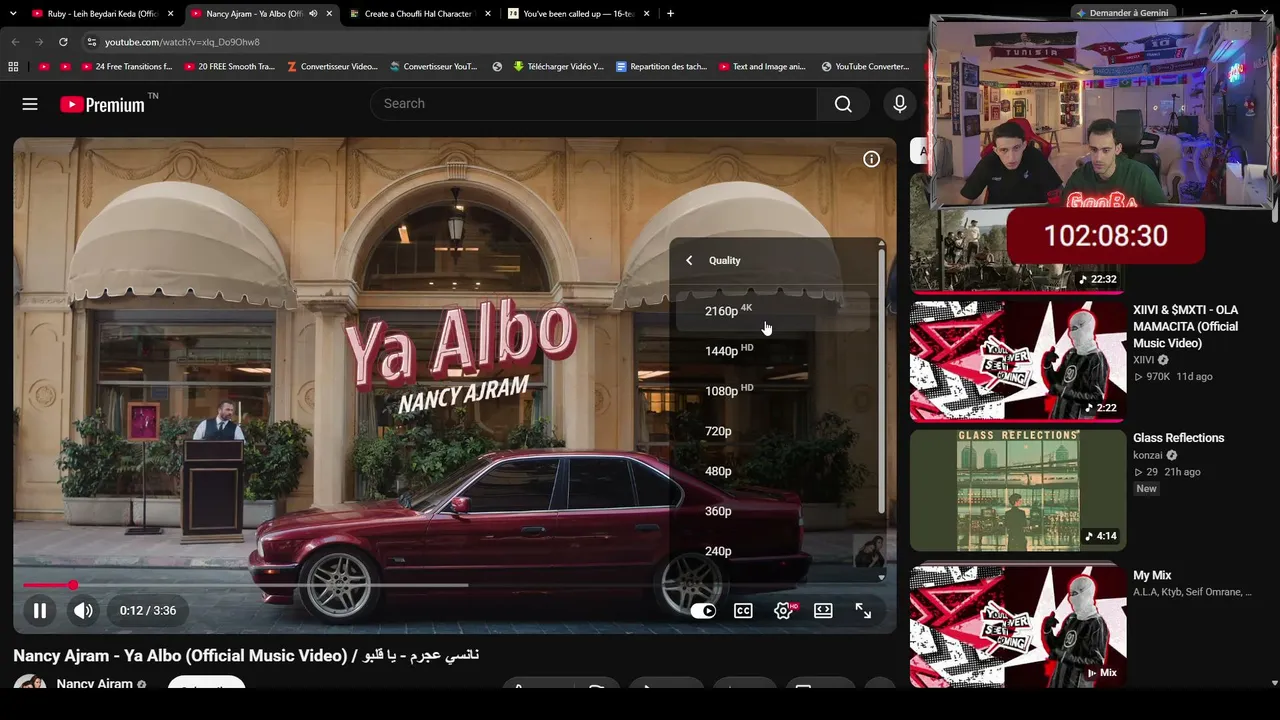Open the Text and Image ani... bookmark
This screenshot has width=1280, height=720.
pyautogui.click(x=761, y=67)
